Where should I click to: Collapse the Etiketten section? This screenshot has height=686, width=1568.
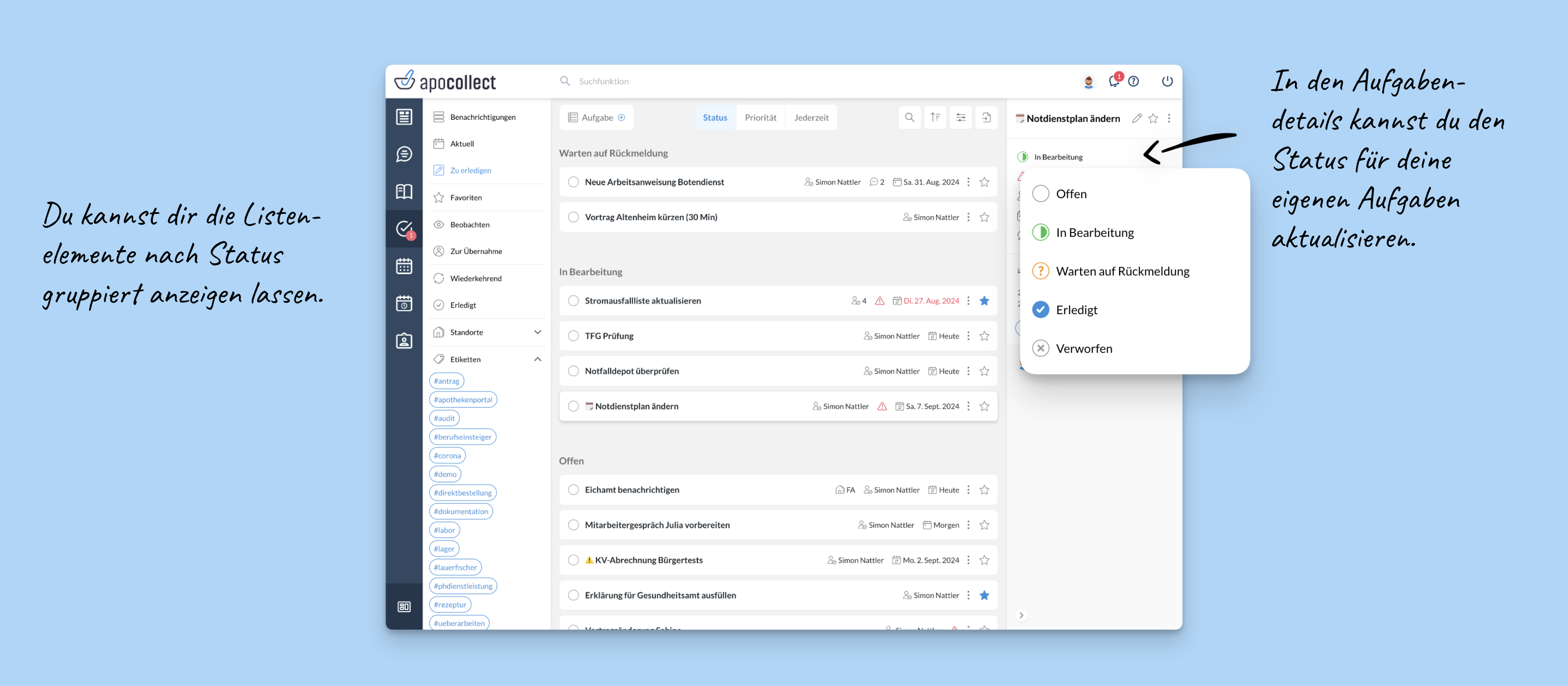[538, 359]
